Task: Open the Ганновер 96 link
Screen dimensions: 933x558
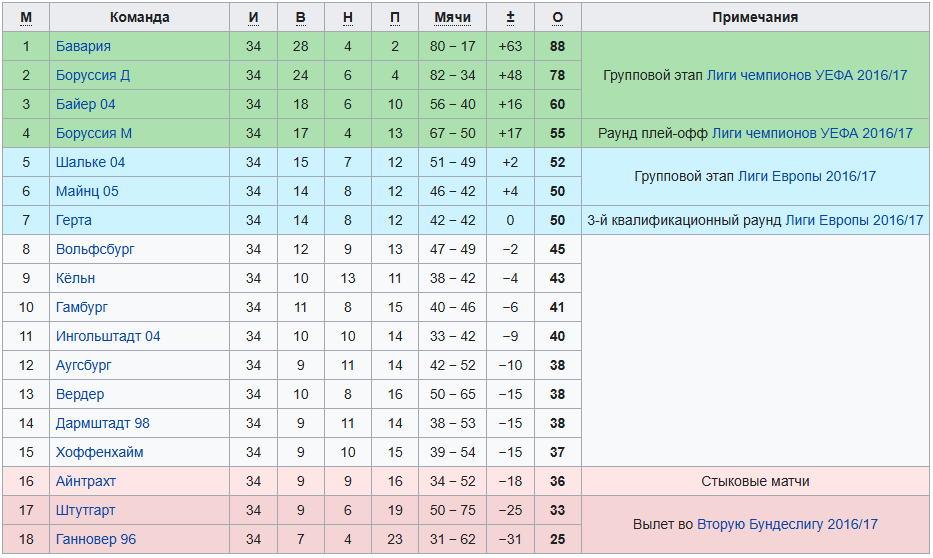Action: coord(96,539)
